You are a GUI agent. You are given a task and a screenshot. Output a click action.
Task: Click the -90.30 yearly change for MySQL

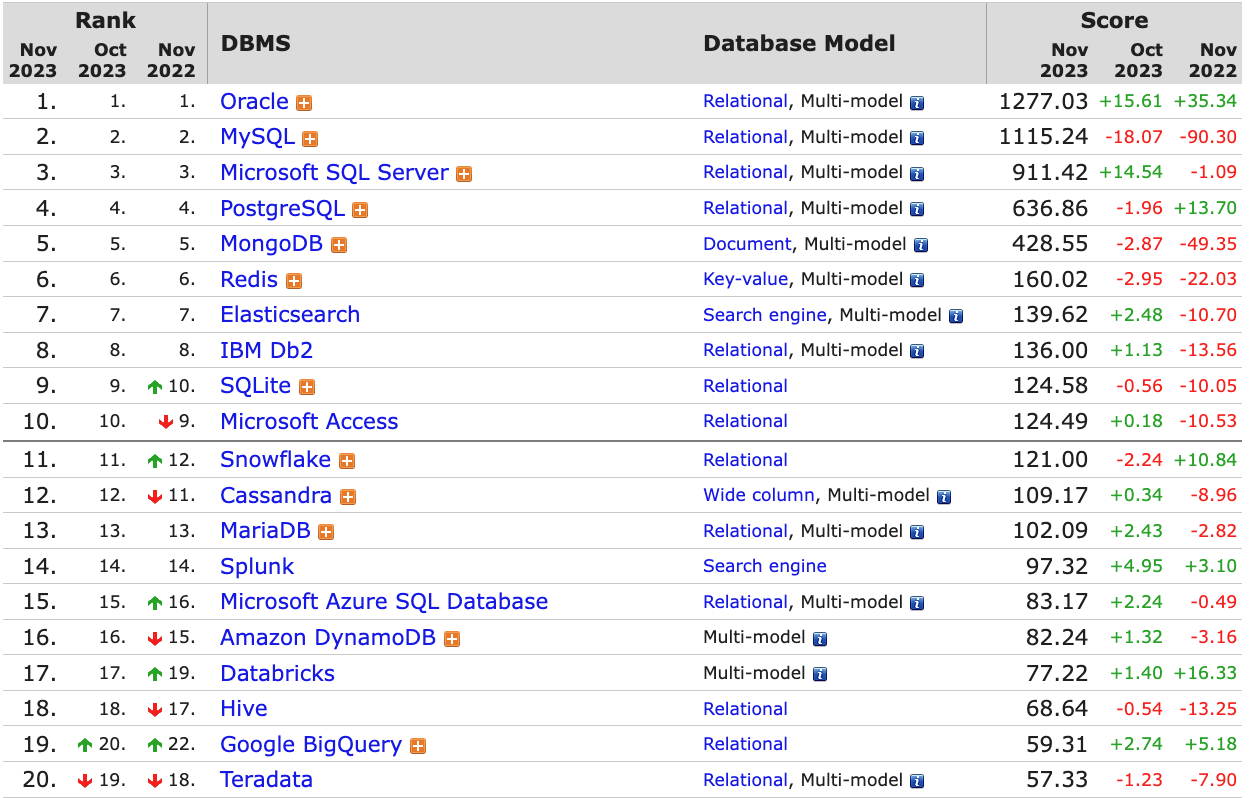(x=1208, y=137)
